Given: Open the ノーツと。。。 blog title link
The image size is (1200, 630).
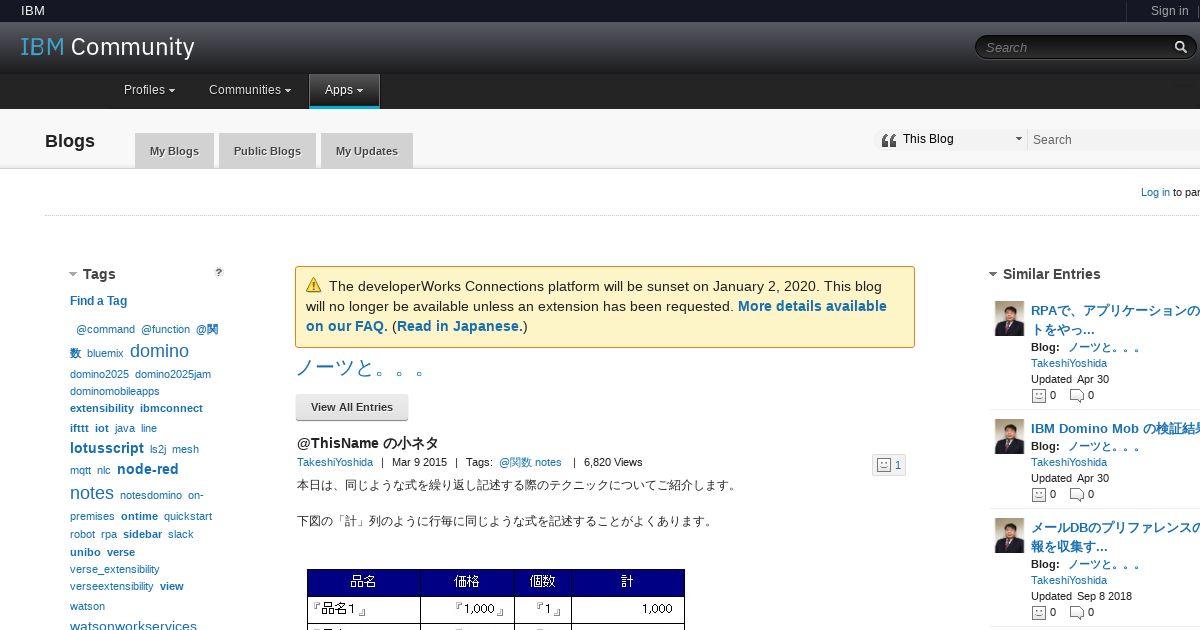Looking at the screenshot, I should (x=361, y=368).
